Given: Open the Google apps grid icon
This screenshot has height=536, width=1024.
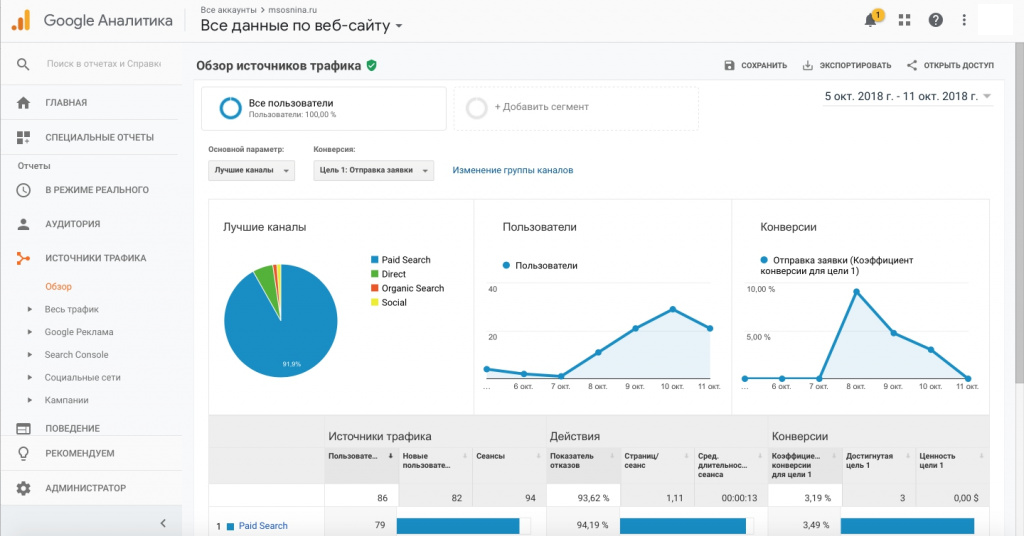Looking at the screenshot, I should point(905,20).
